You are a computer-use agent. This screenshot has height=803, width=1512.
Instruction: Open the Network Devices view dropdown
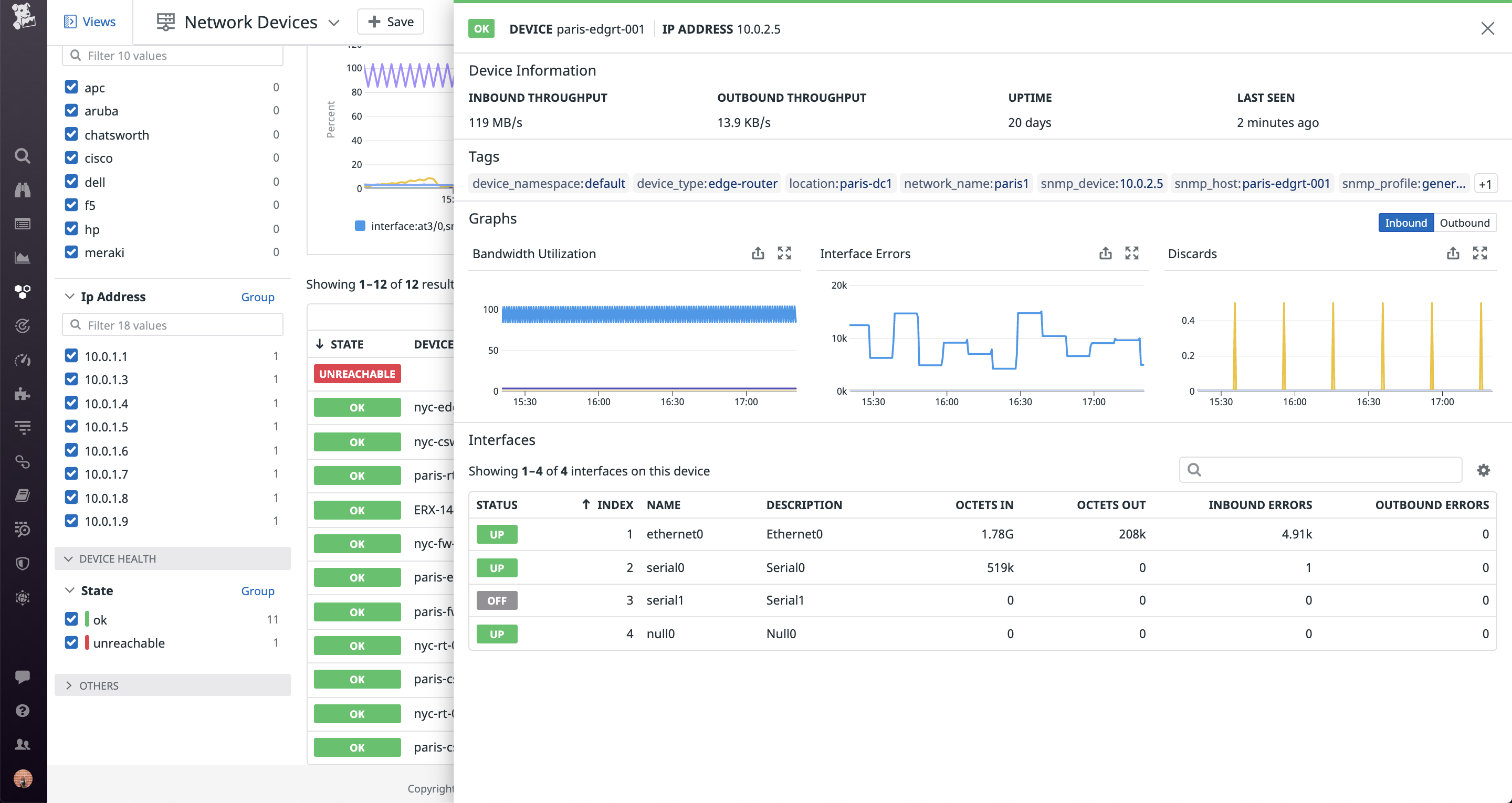(333, 22)
